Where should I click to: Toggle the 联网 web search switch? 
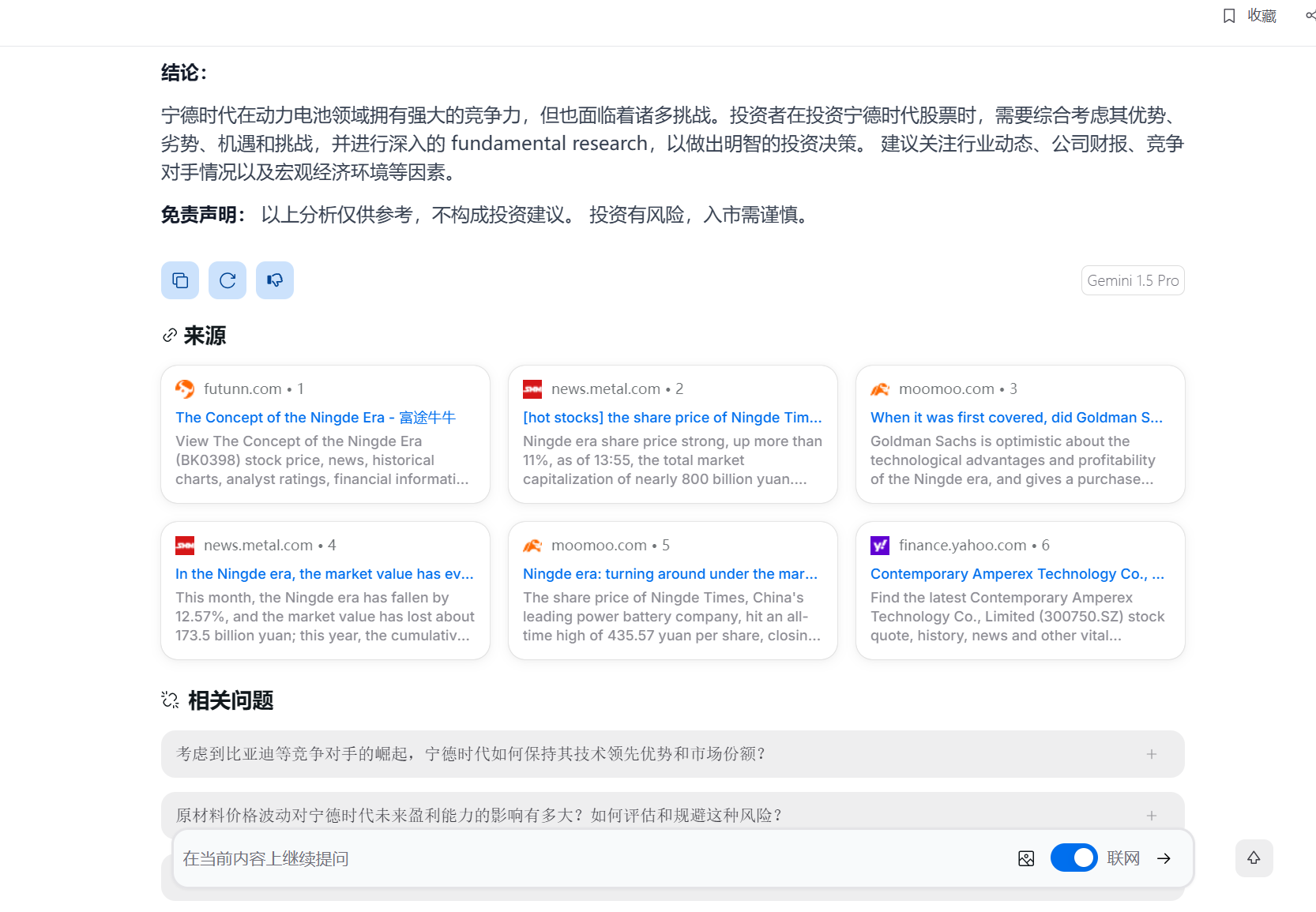pos(1073,858)
